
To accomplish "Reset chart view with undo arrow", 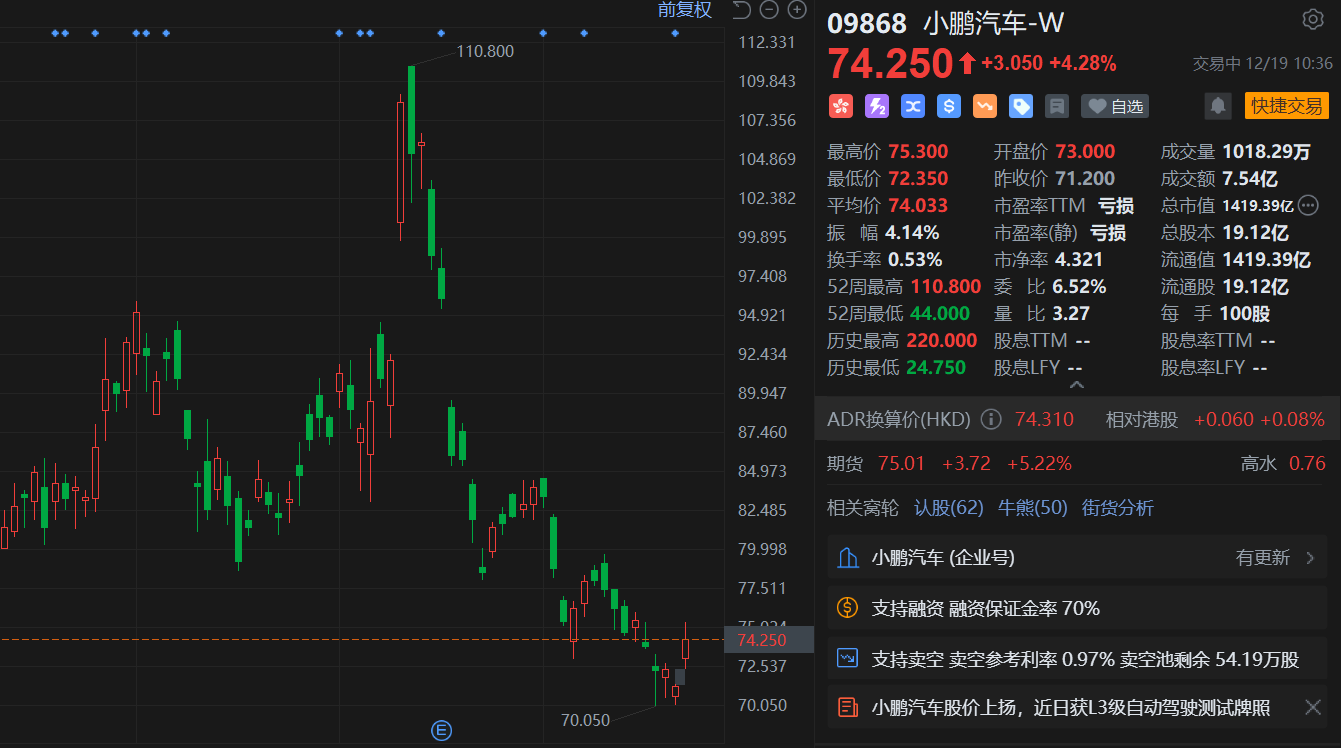I will click(741, 10).
